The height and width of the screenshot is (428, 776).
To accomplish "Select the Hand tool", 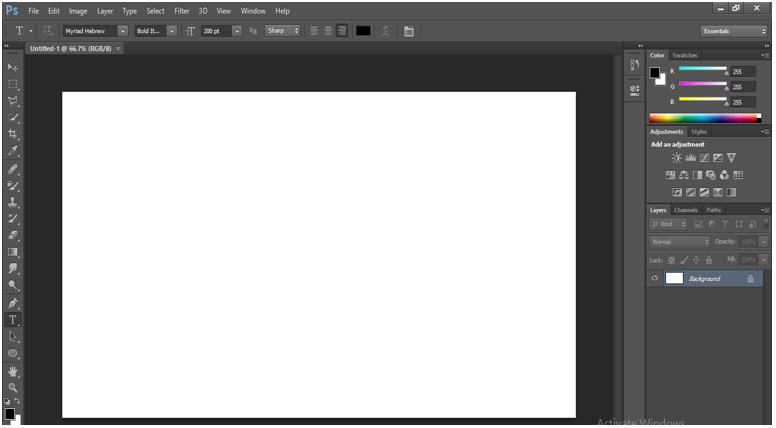I will 13,371.
